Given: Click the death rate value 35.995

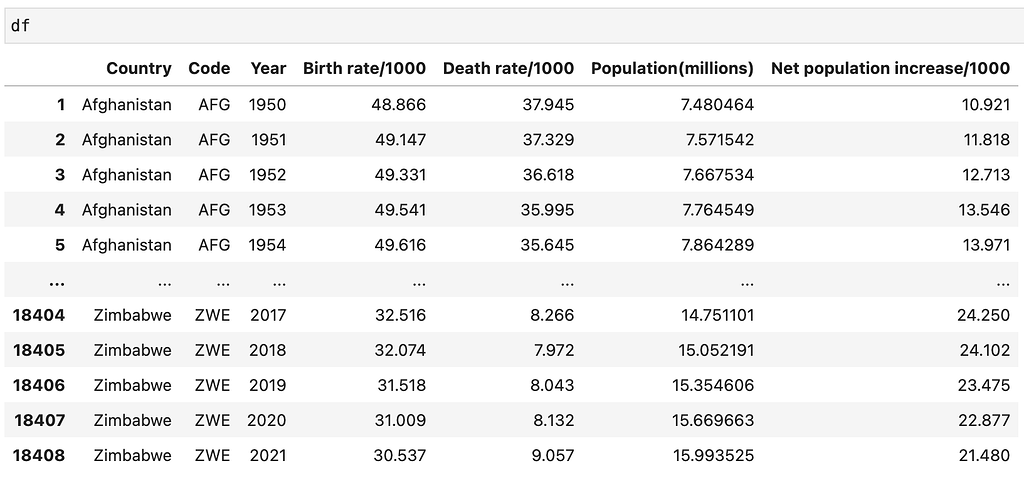Looking at the screenshot, I should (x=548, y=210).
